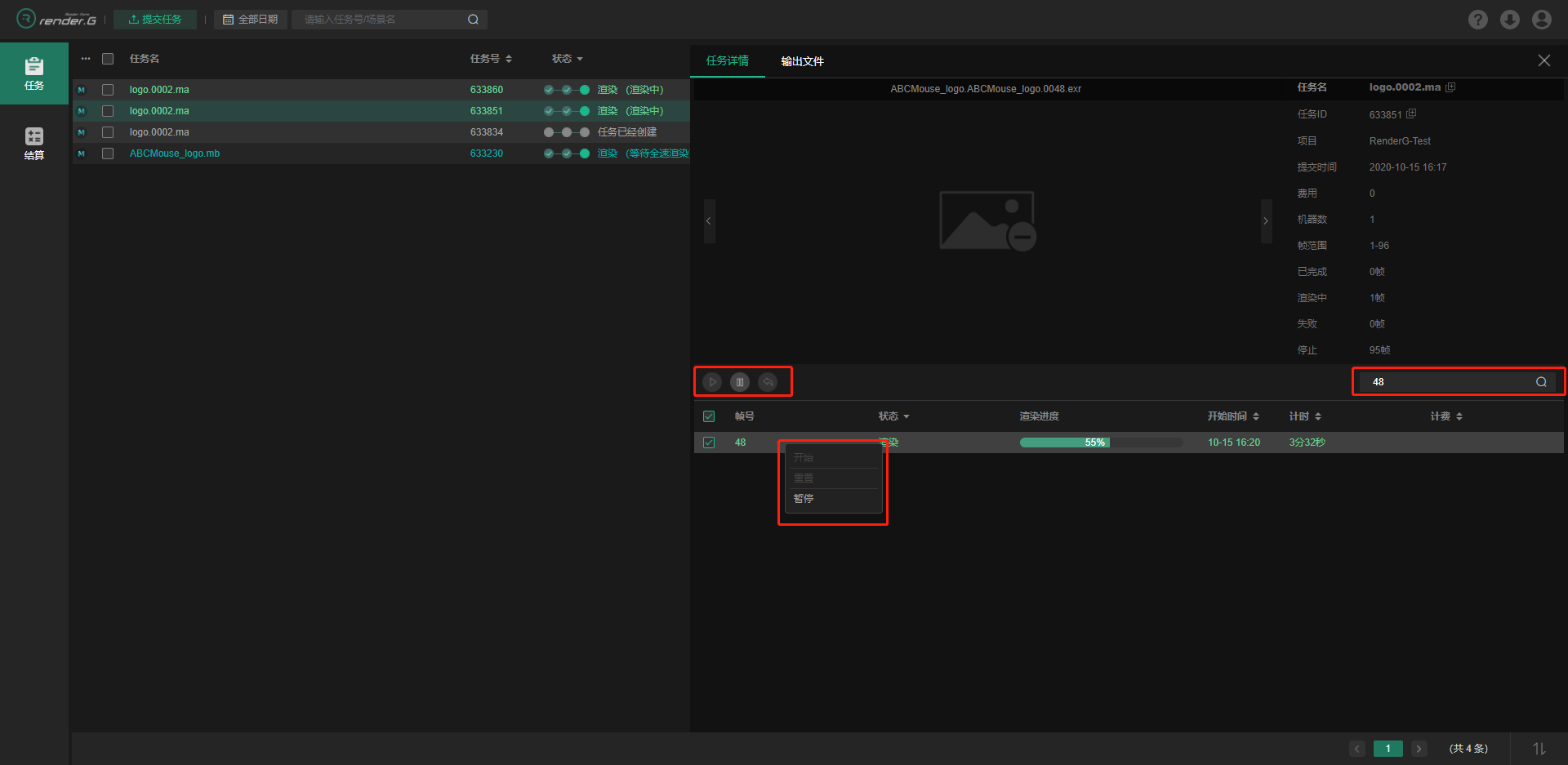
Task: Go to next page arrow
Action: tap(1419, 749)
